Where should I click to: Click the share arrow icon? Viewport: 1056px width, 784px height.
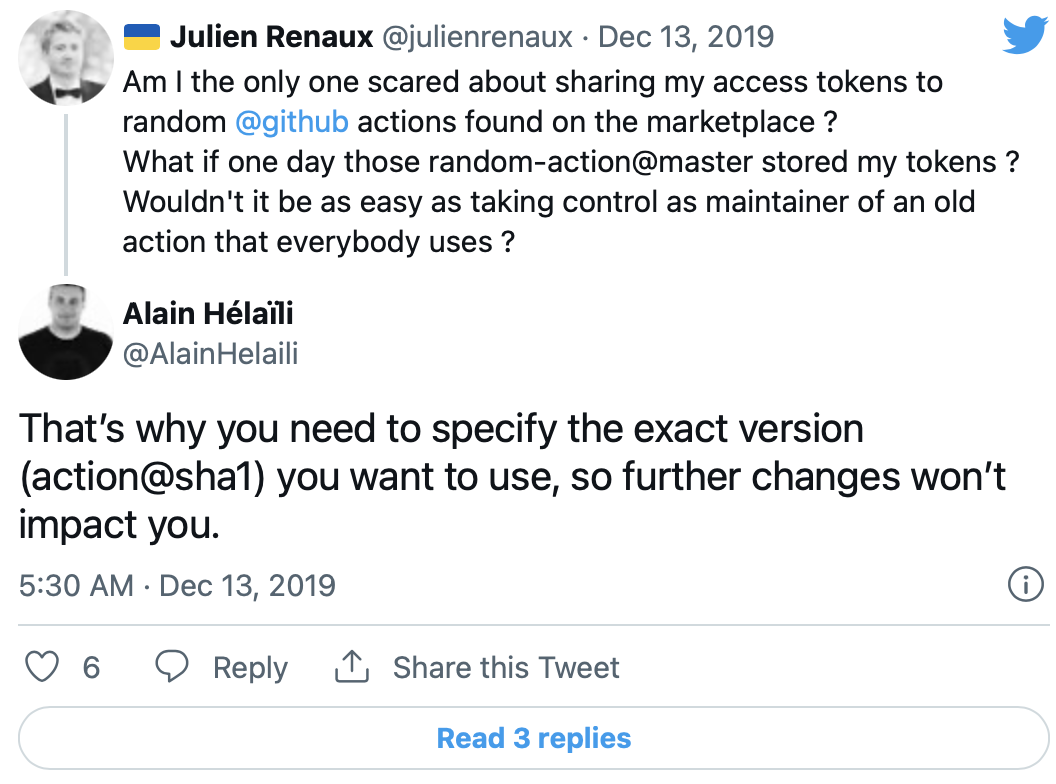pyautogui.click(x=351, y=667)
